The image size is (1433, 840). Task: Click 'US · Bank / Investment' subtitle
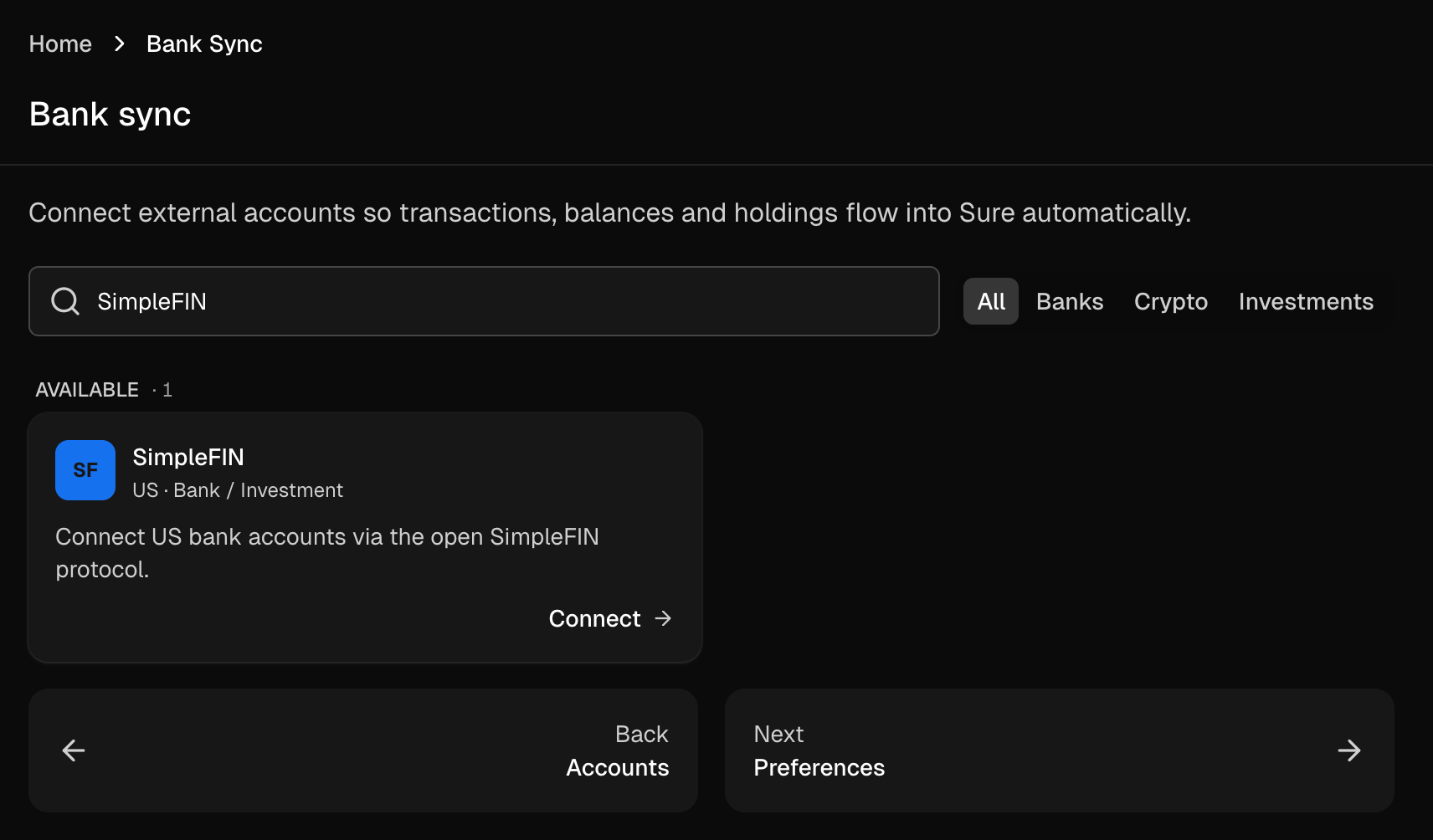click(x=238, y=490)
